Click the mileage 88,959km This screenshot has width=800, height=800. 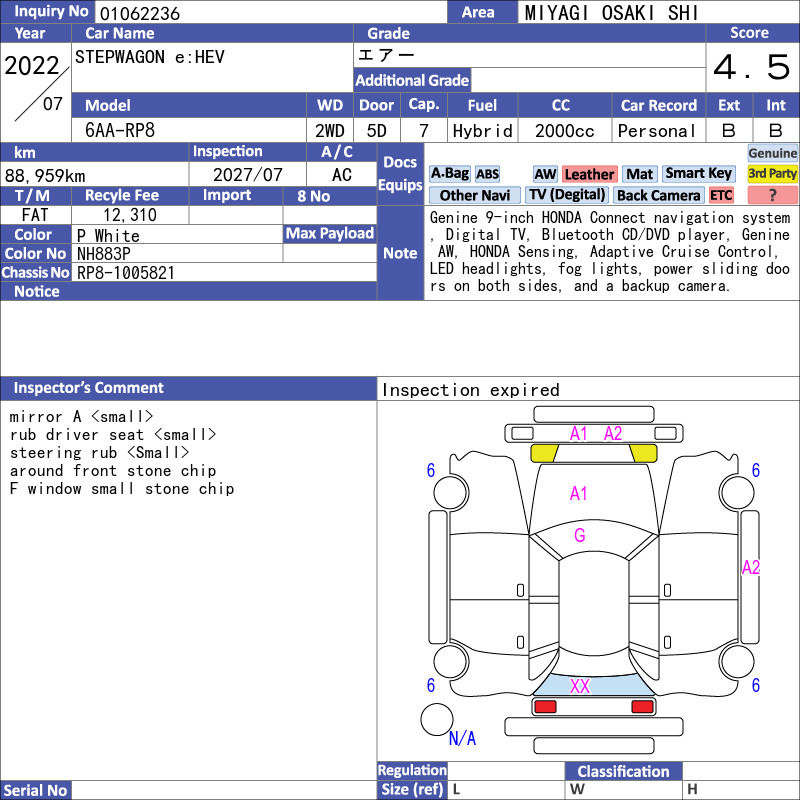pyautogui.click(x=45, y=176)
